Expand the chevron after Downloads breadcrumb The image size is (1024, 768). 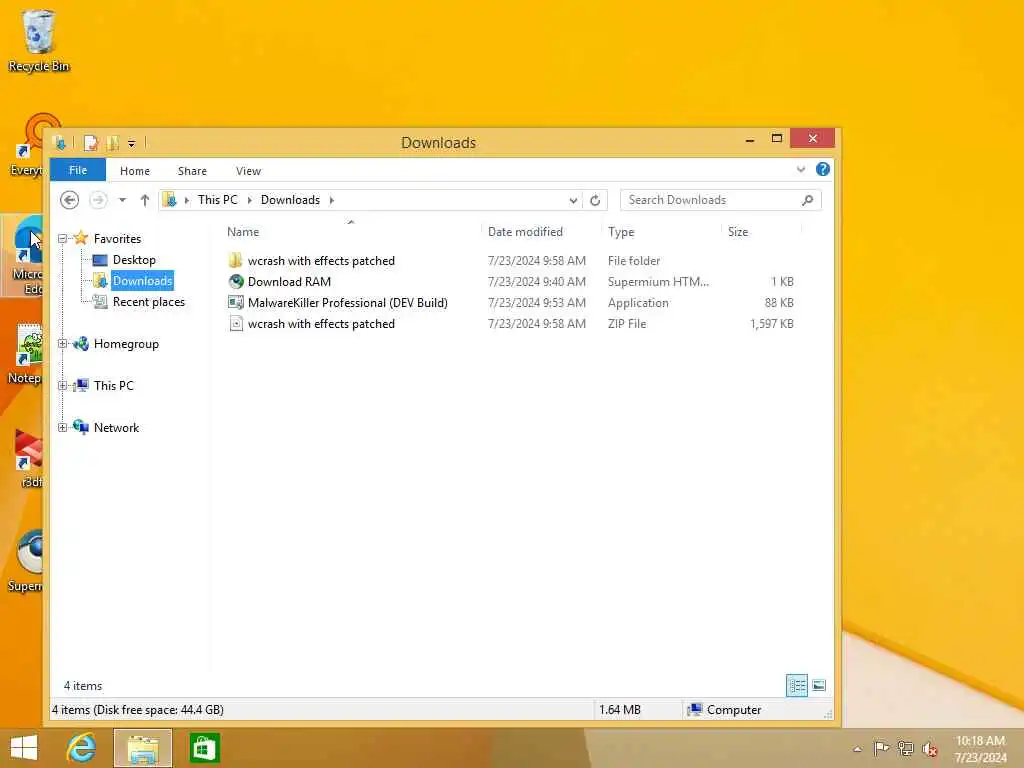pos(332,200)
